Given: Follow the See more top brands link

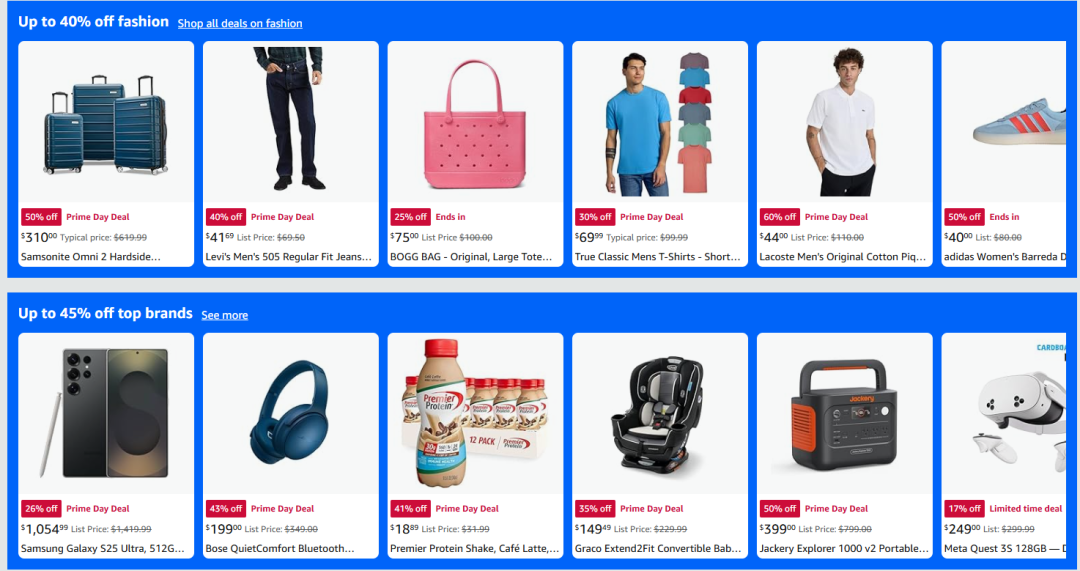Looking at the screenshot, I should (x=225, y=315).
